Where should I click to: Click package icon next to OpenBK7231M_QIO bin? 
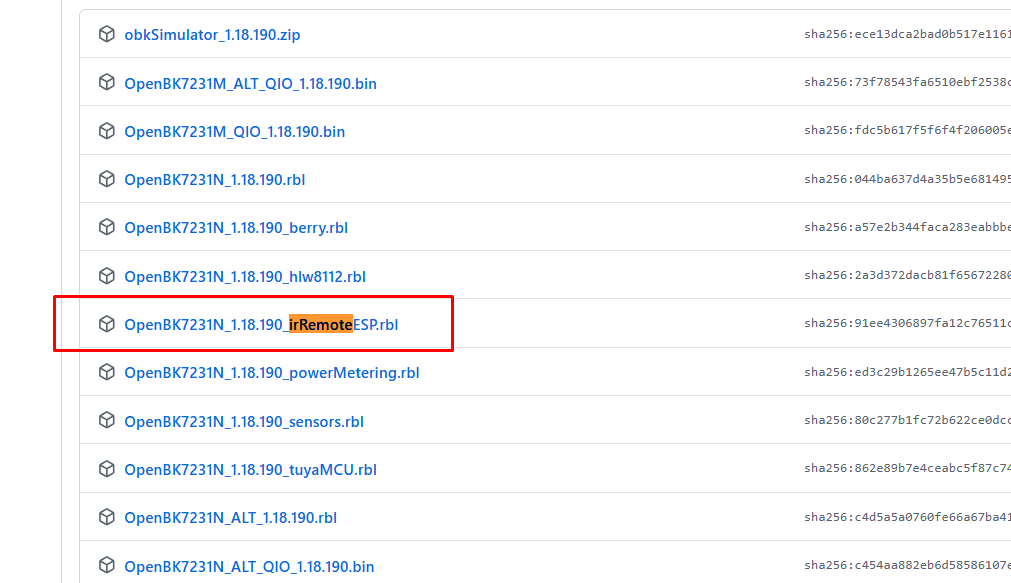pos(106,130)
